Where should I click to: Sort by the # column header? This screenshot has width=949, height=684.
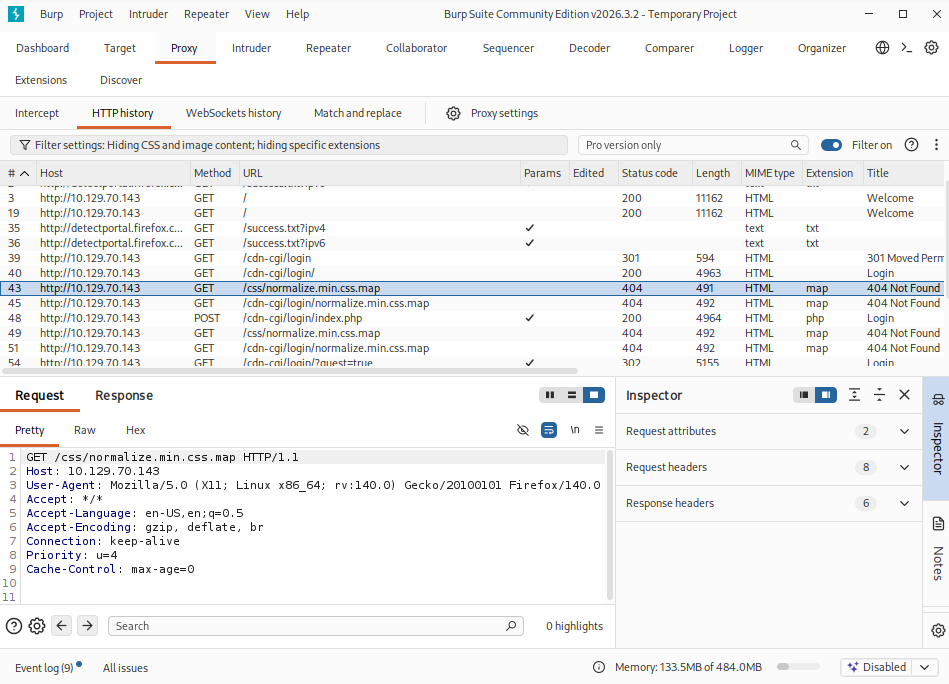(x=18, y=173)
